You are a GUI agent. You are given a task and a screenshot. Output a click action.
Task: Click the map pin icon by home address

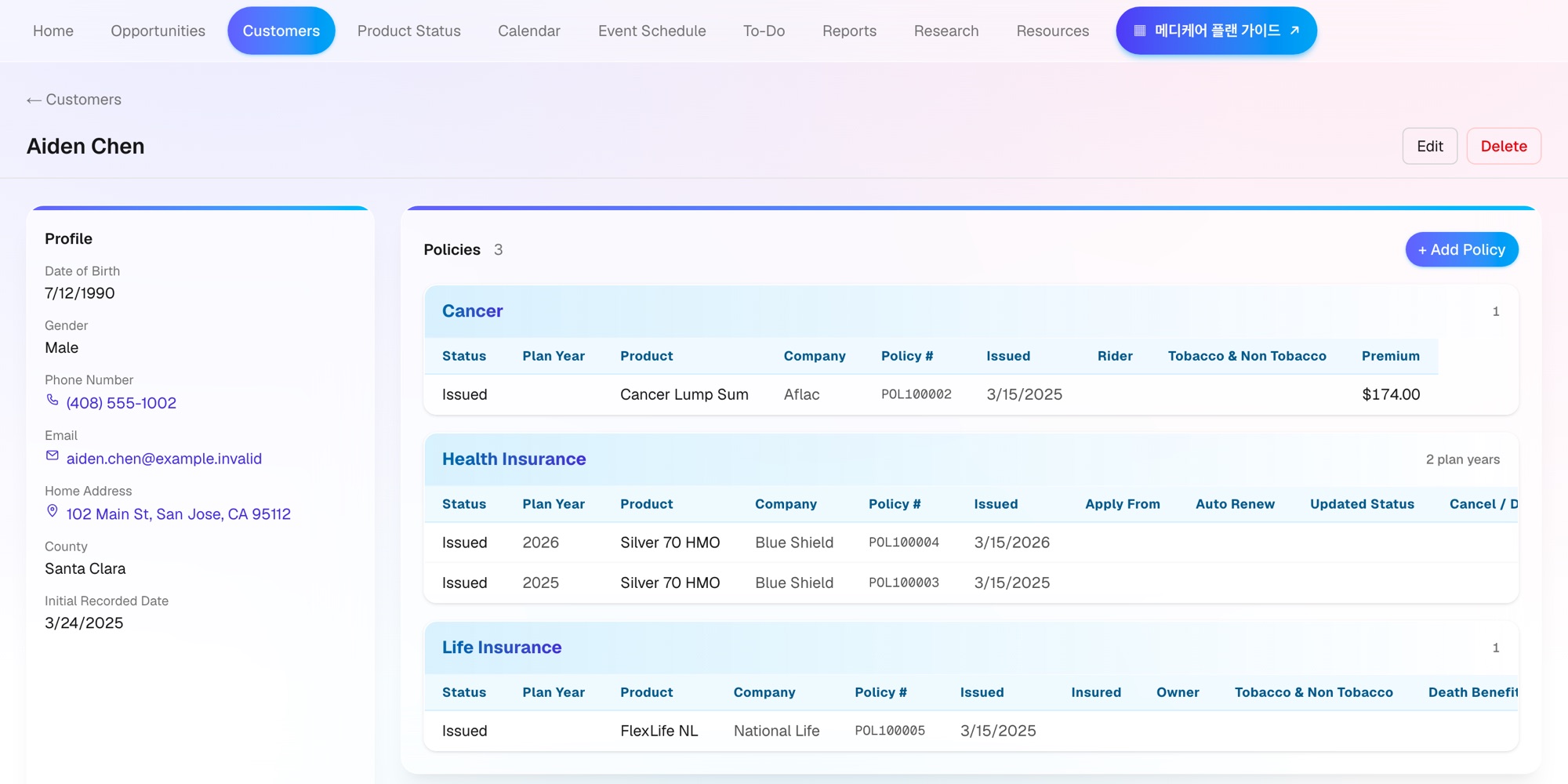(53, 511)
